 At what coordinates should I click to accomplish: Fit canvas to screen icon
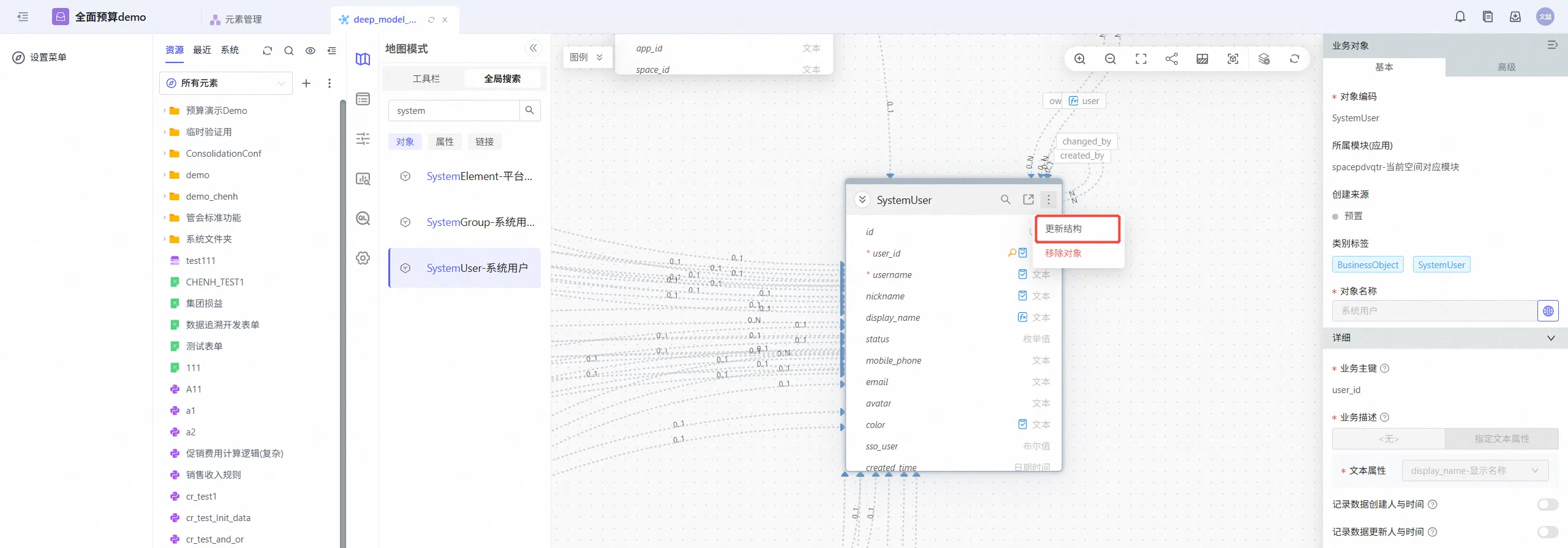pyautogui.click(x=1141, y=59)
